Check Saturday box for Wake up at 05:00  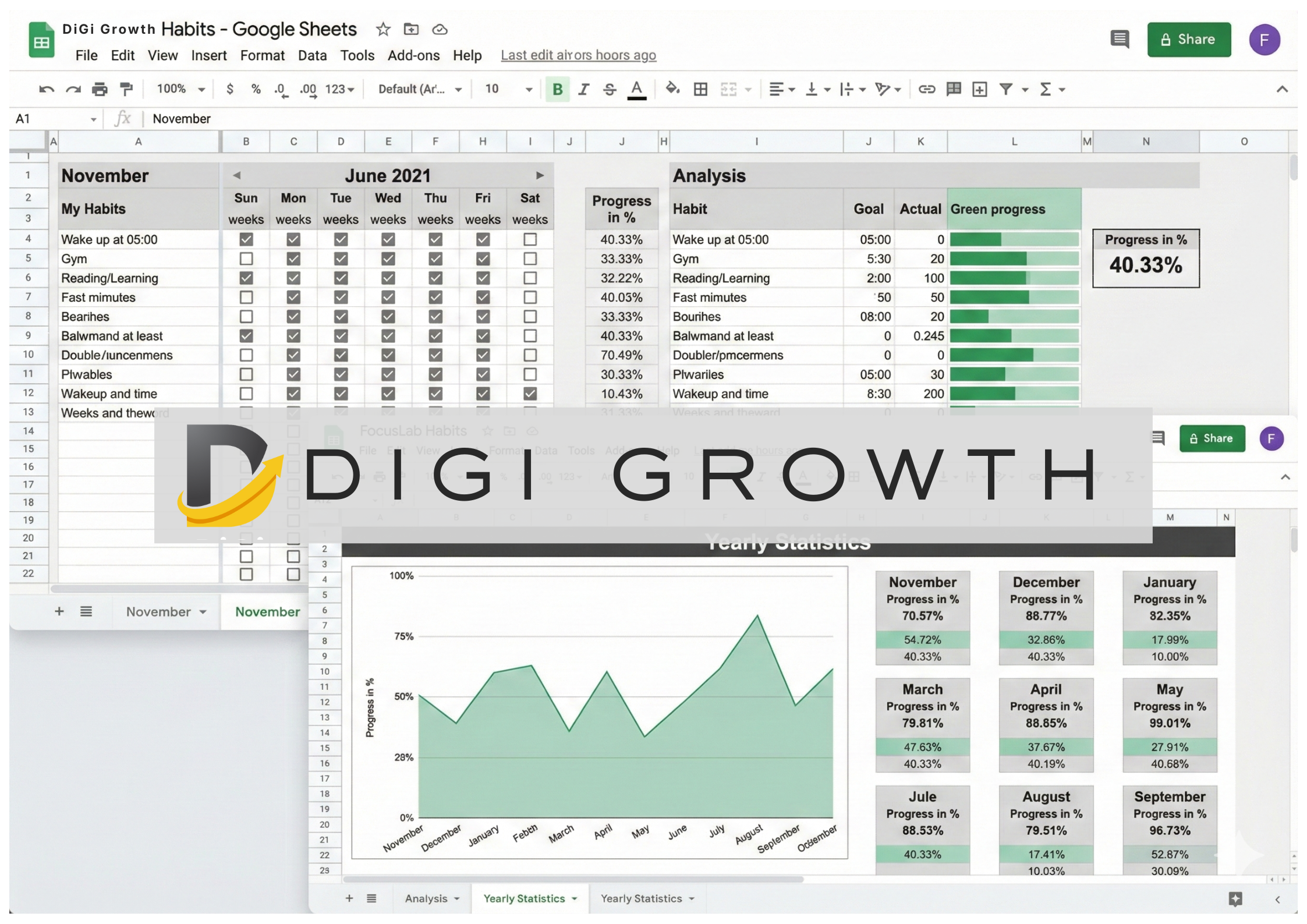tap(530, 239)
